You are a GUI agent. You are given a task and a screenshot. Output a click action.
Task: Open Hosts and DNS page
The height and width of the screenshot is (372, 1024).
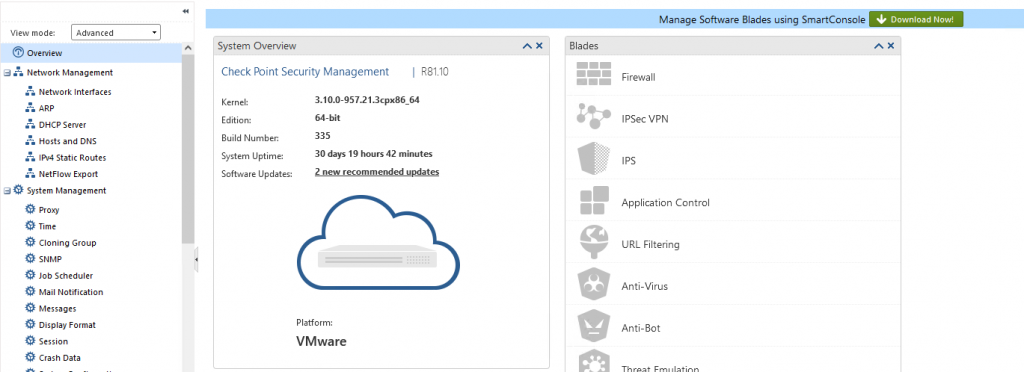pyautogui.click(x=68, y=141)
